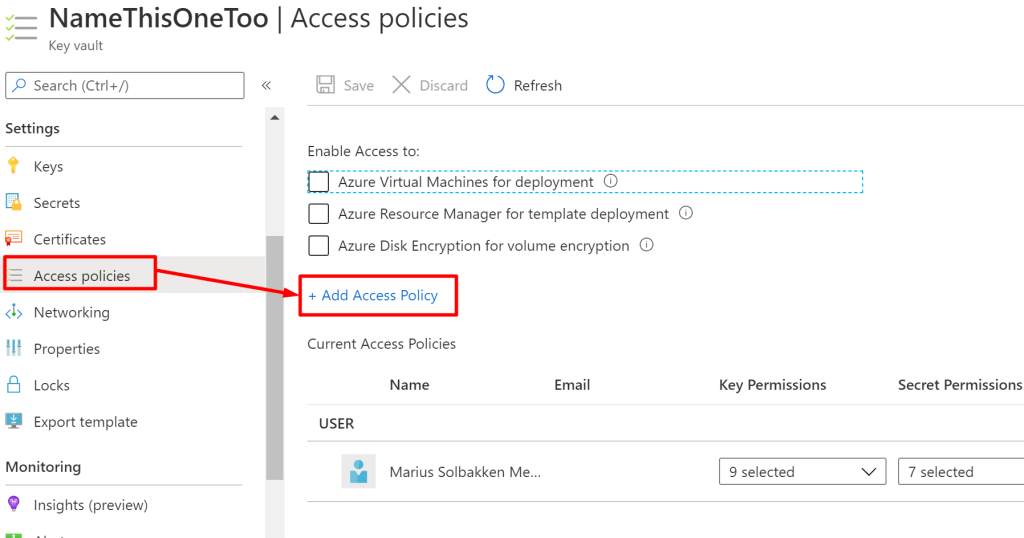Collapse the sidebar with double-chevron button
The image size is (1024, 538).
(266, 86)
